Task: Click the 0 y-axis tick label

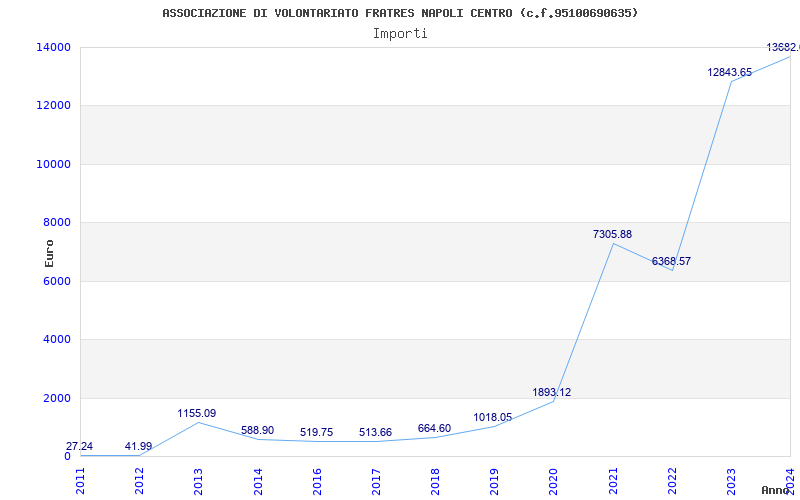Action: pos(67,456)
